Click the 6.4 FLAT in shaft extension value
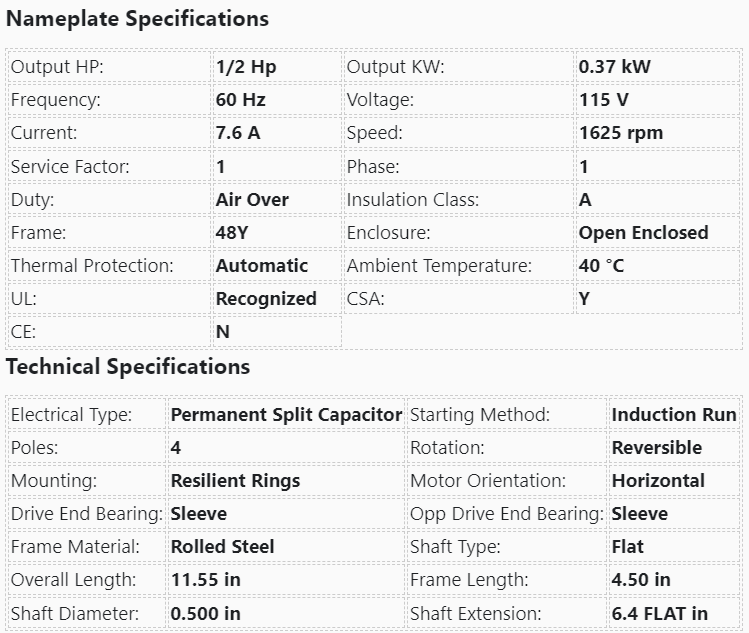Screen dimensions: 749x633 pyautogui.click(x=660, y=613)
